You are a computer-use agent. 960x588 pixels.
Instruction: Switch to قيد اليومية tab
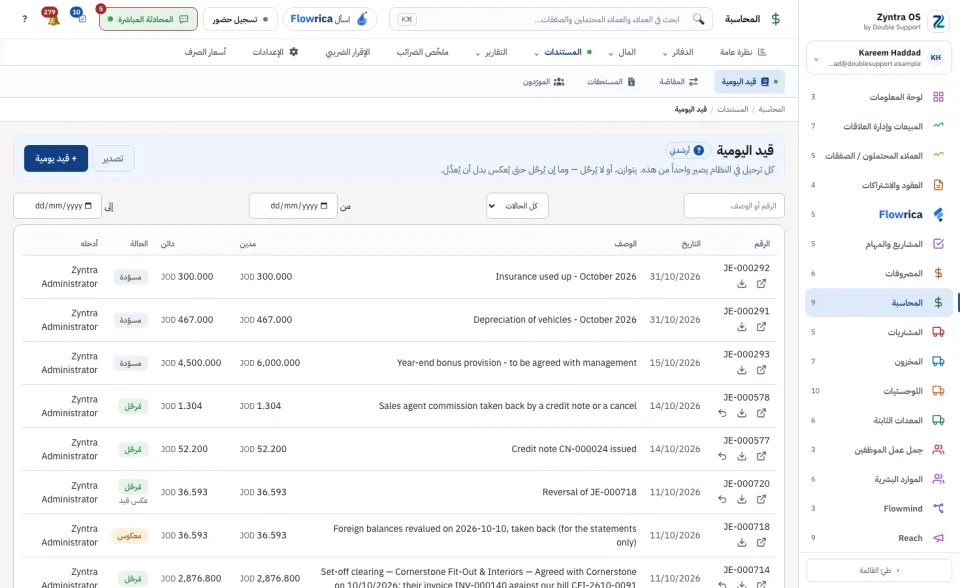[x=749, y=81]
